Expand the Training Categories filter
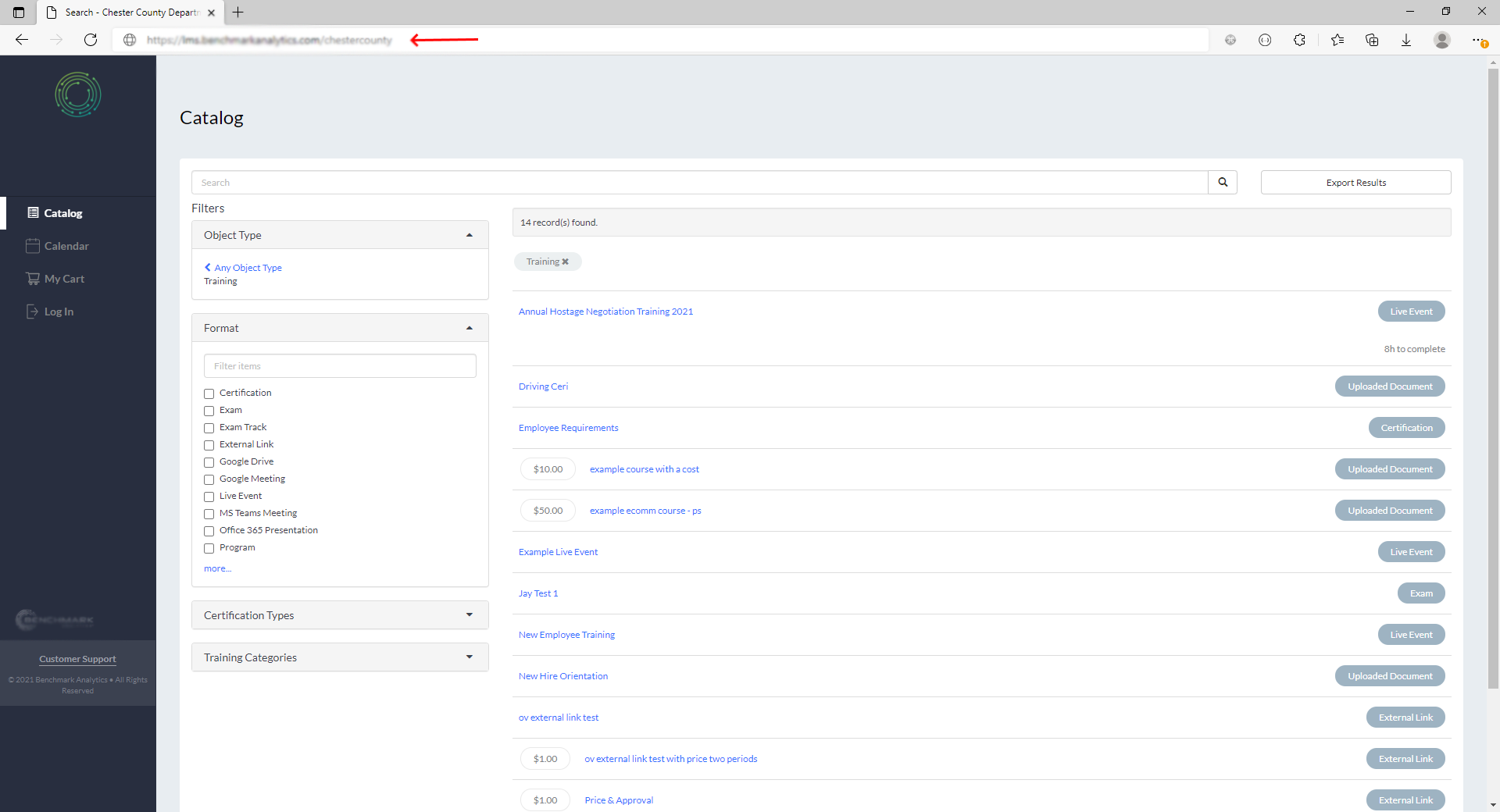The height and width of the screenshot is (812, 1500). click(340, 657)
